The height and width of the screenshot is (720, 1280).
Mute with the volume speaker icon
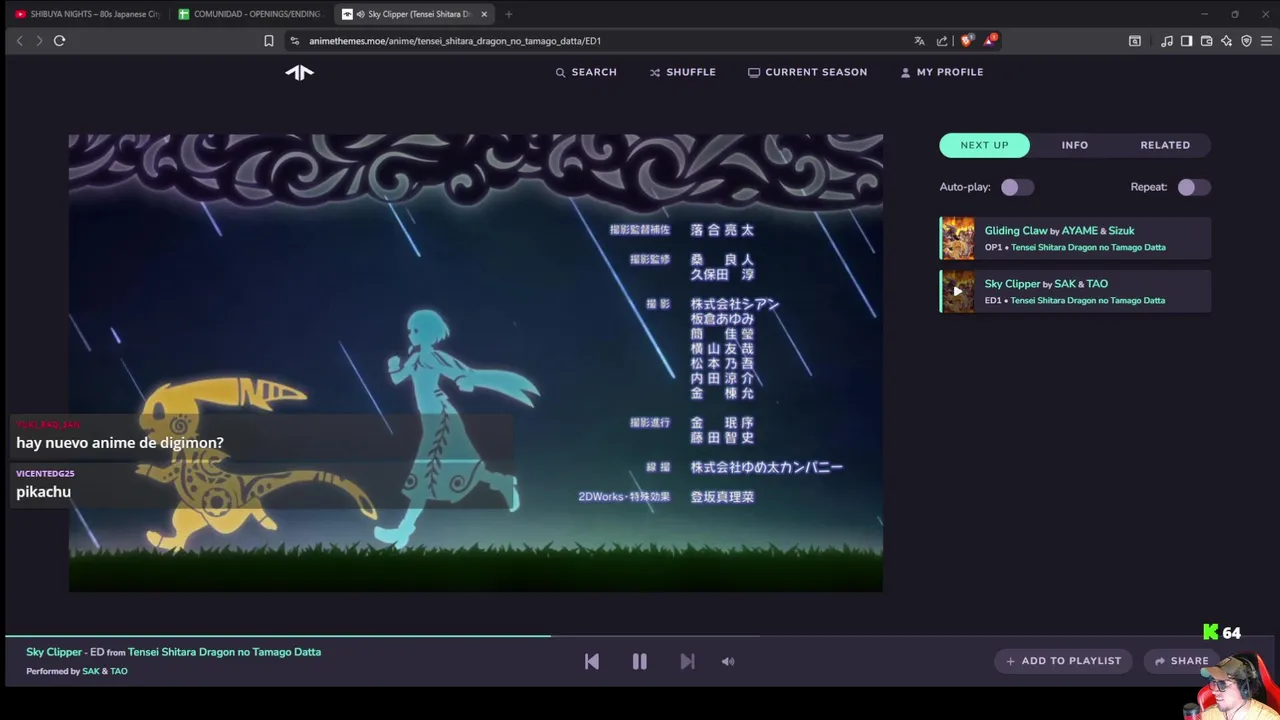tap(728, 661)
